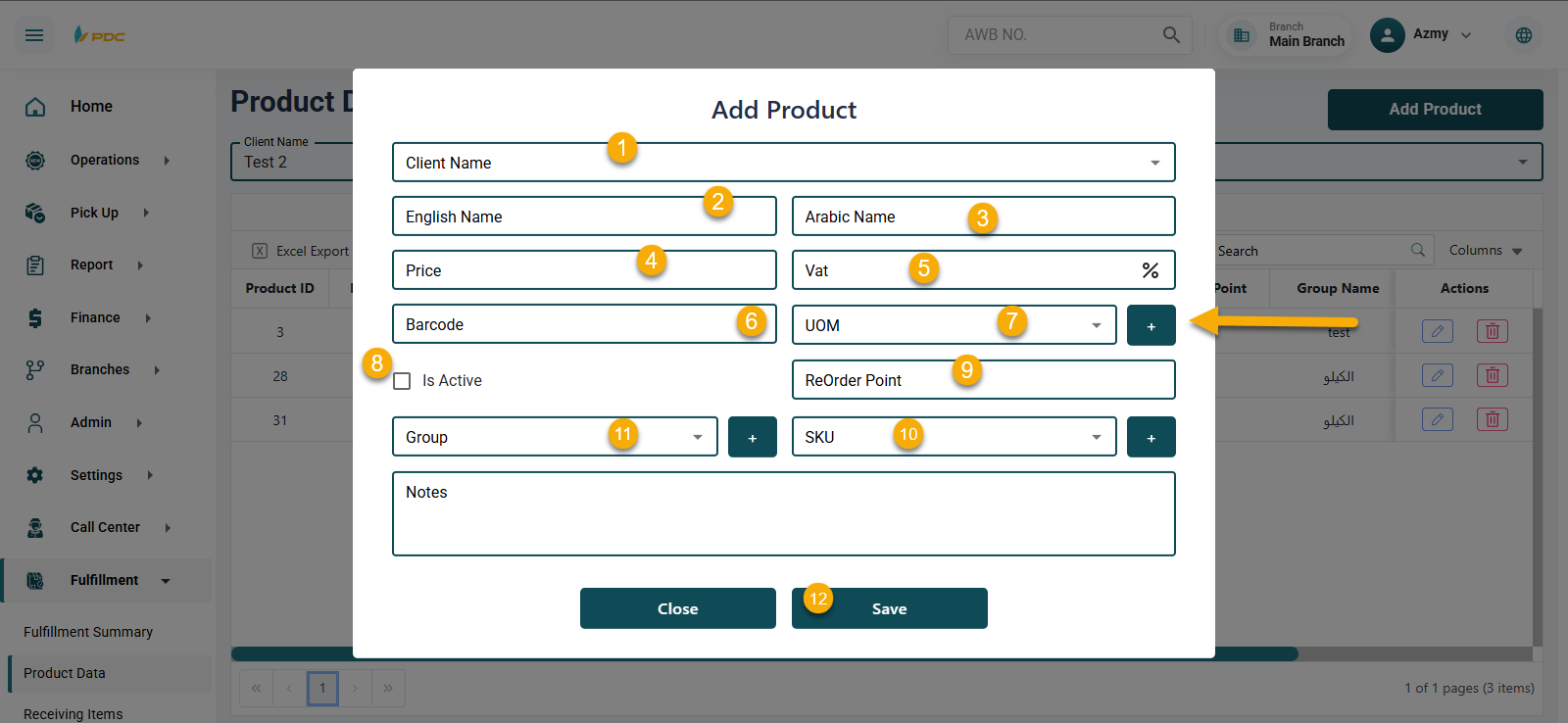Click into the Notes text area

pyautogui.click(x=784, y=519)
